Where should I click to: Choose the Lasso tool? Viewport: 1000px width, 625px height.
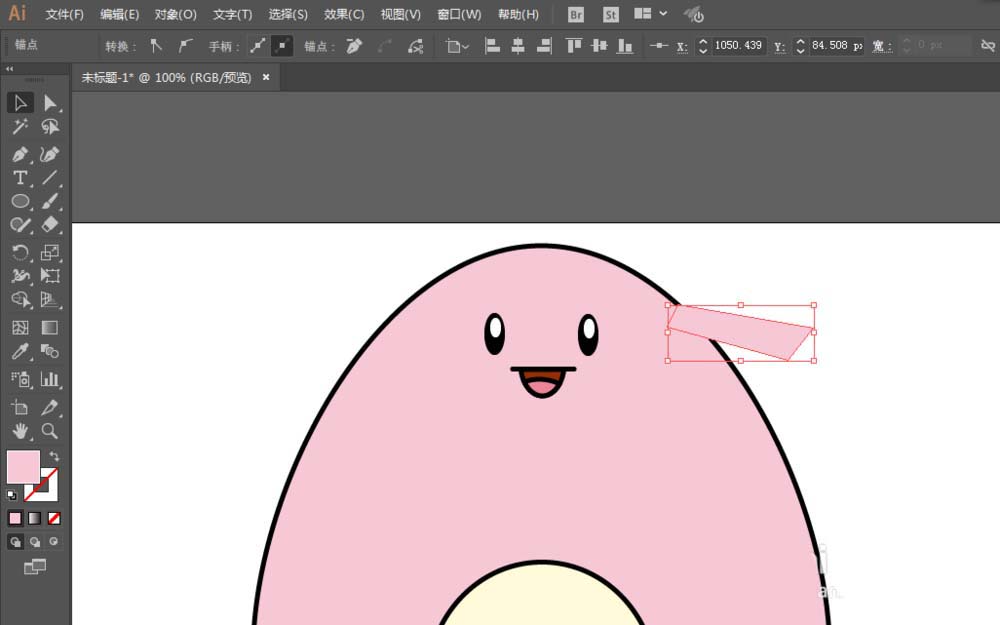[50, 126]
